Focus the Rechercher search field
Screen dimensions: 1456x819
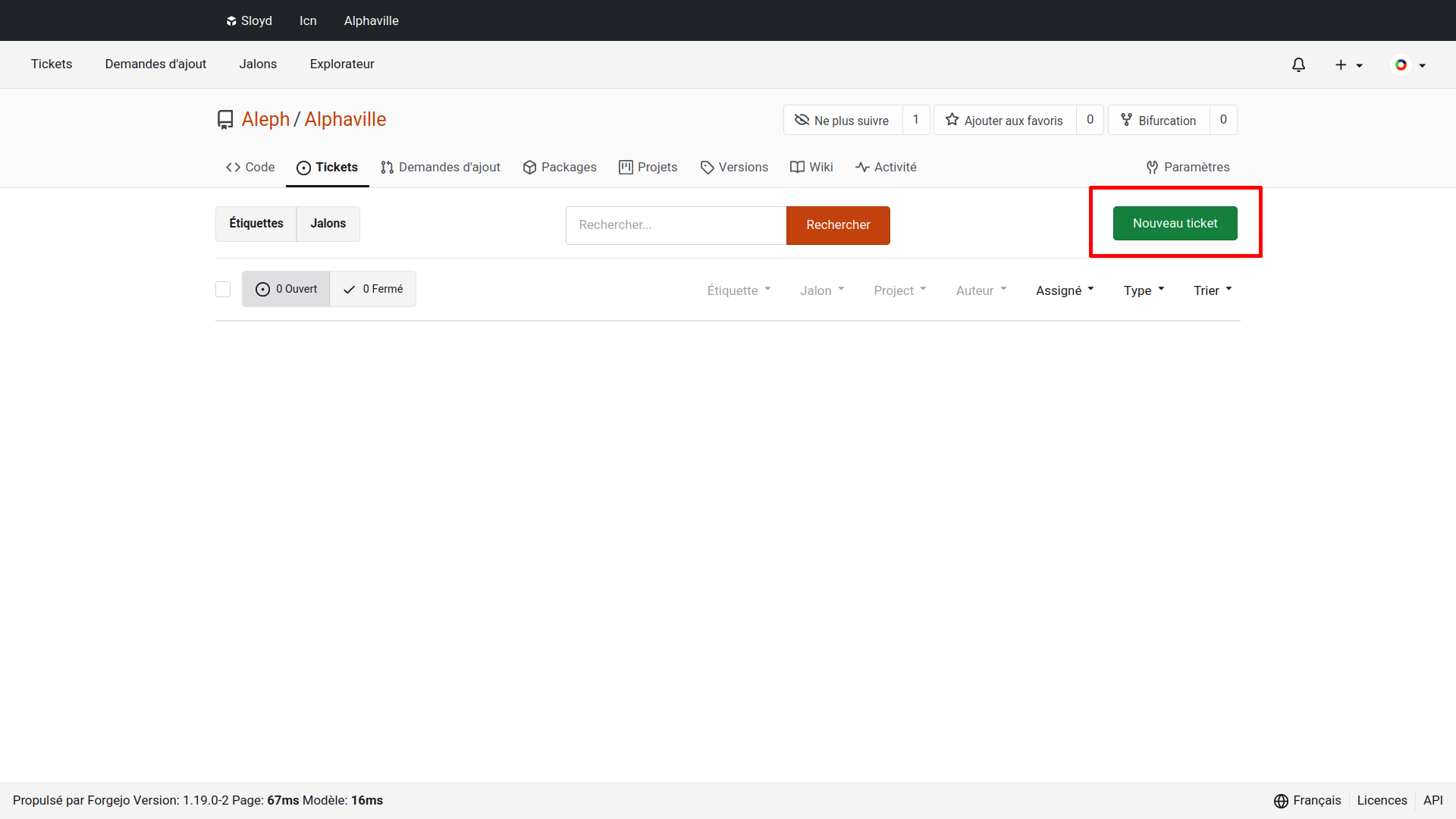click(675, 225)
